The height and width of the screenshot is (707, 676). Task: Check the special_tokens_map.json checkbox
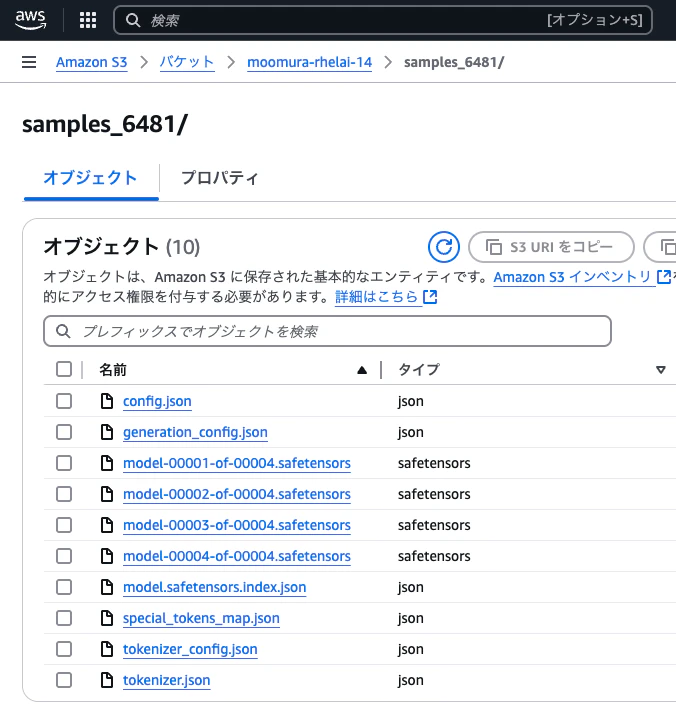point(64,618)
